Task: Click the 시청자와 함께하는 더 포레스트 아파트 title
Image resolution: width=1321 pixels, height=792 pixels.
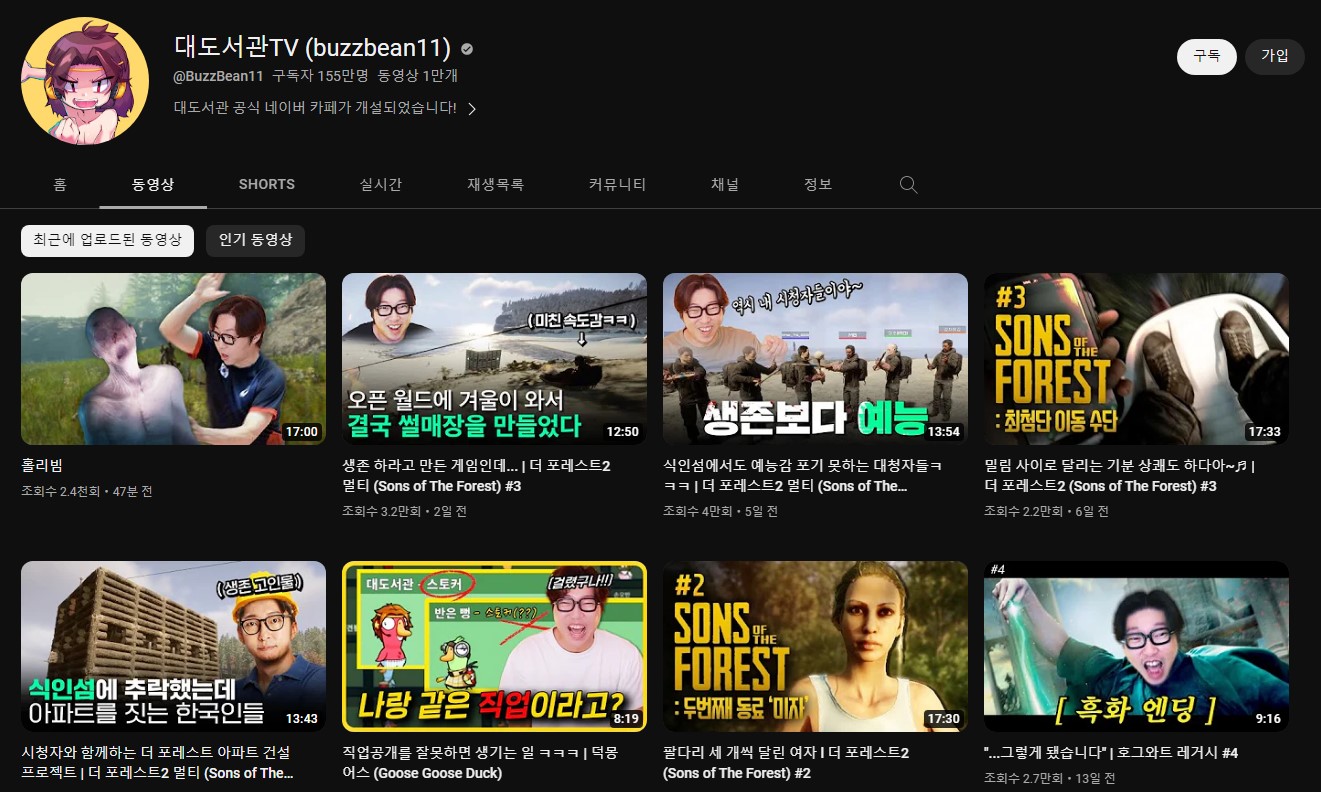Action: (x=158, y=762)
